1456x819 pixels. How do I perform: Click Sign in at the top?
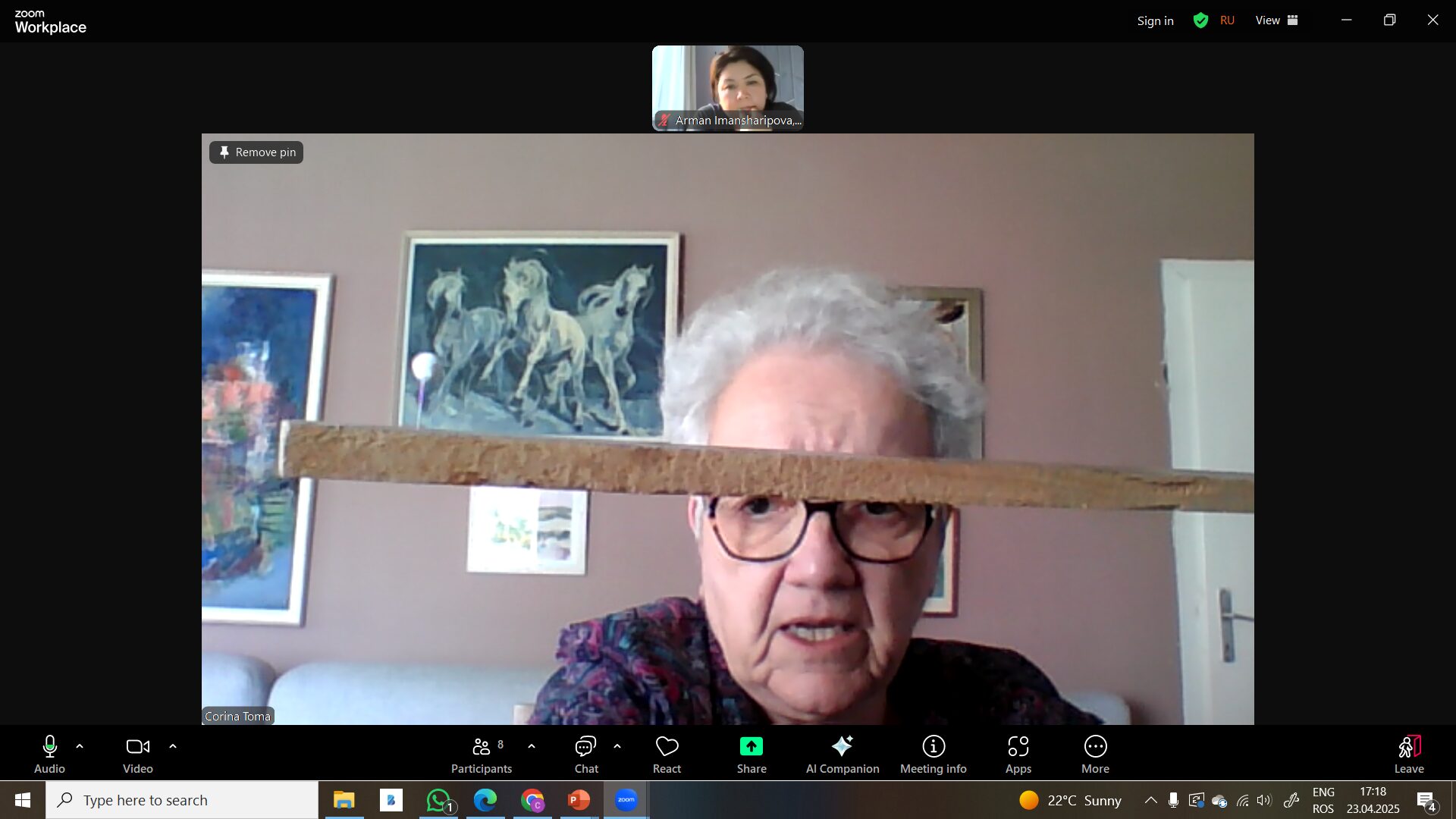click(1155, 20)
